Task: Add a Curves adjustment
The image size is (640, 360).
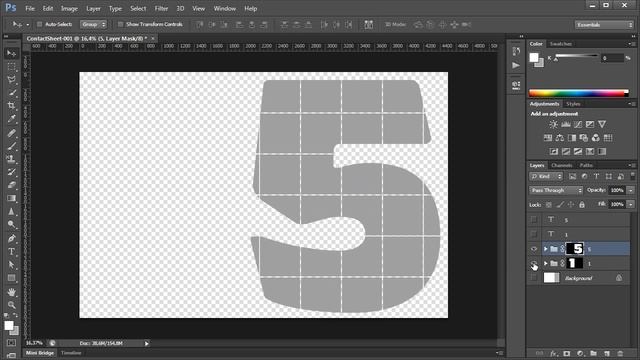Action: pyautogui.click(x=578, y=124)
